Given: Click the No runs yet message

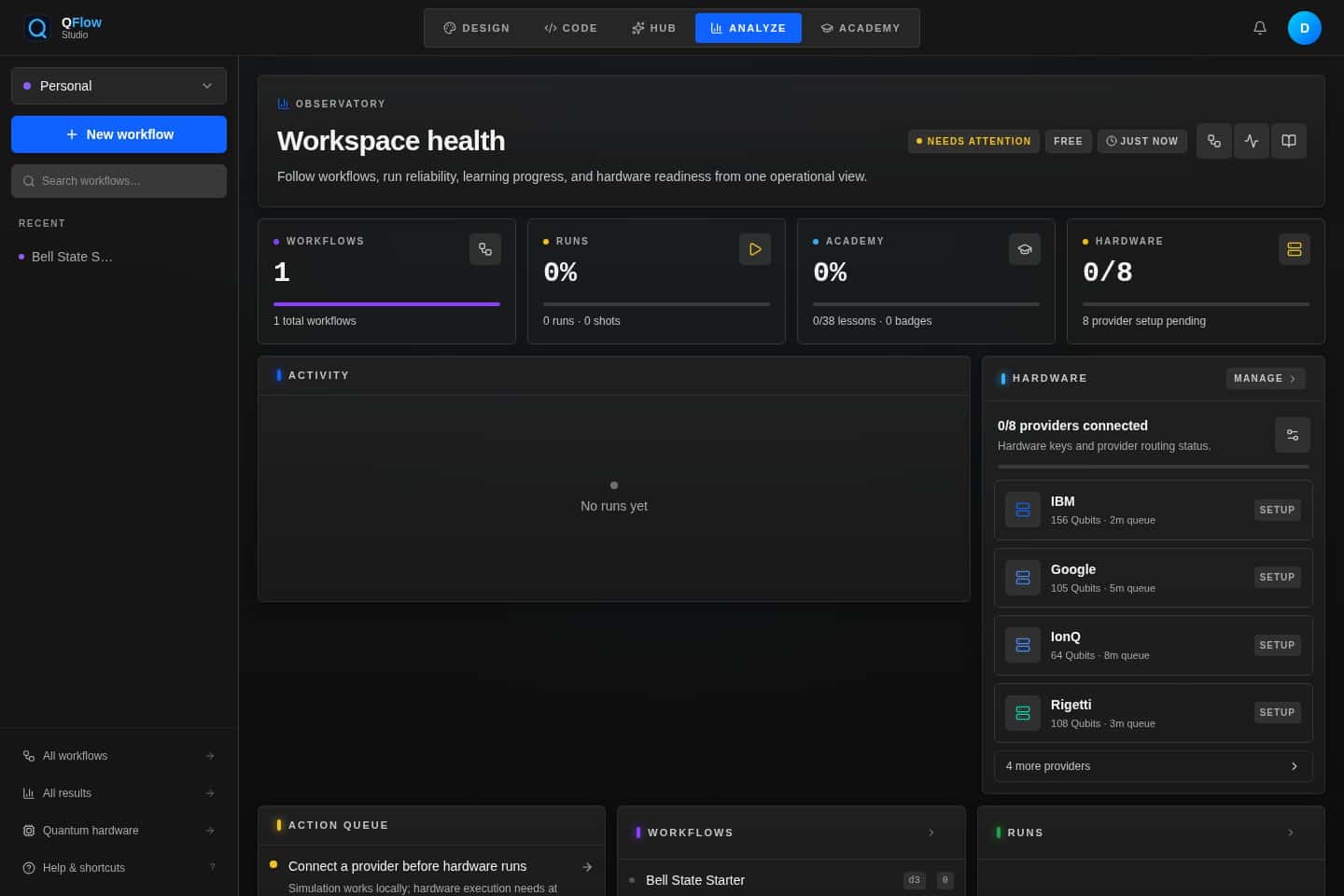Looking at the screenshot, I should click(x=614, y=506).
